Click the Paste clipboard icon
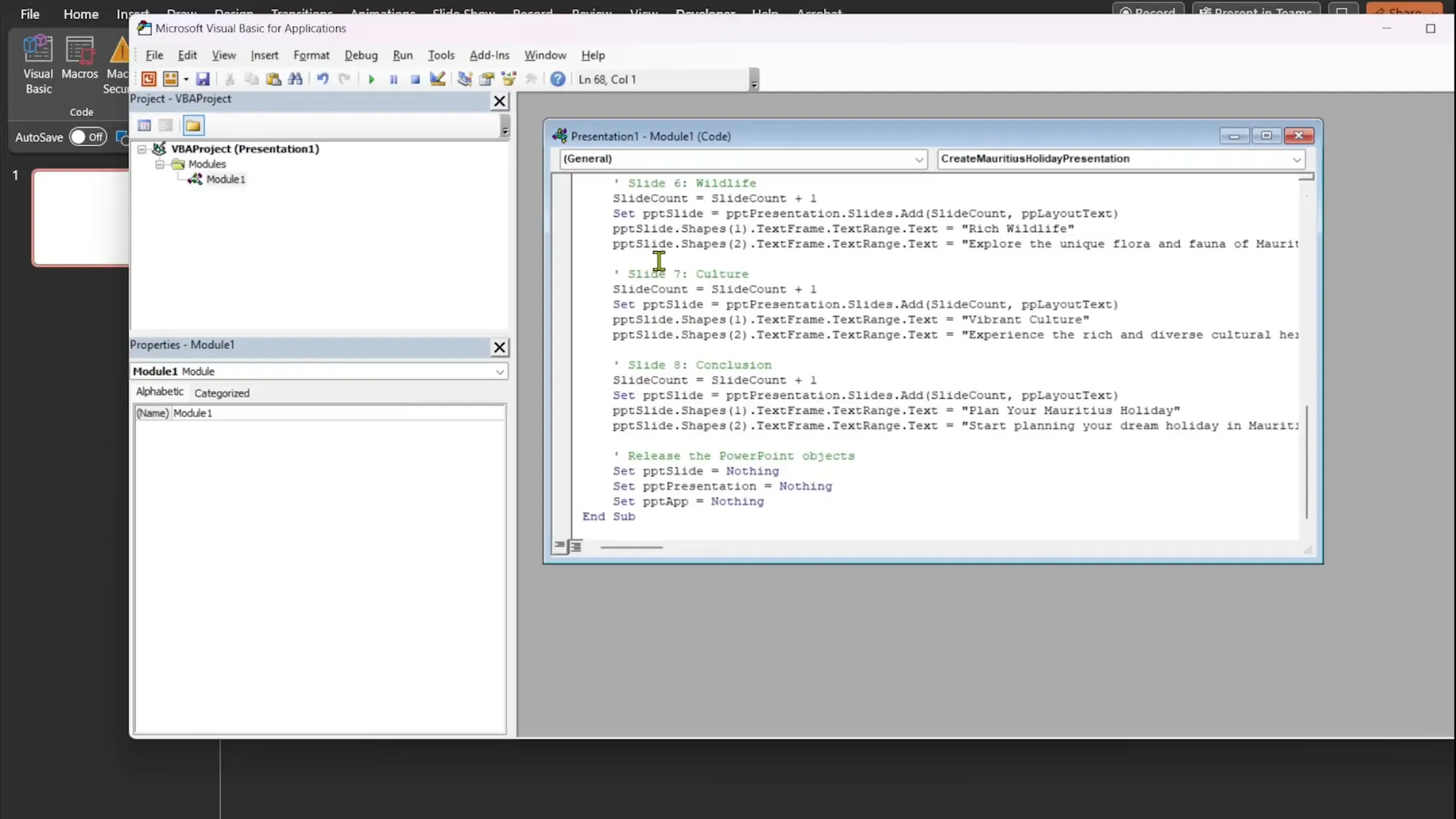Image resolution: width=1456 pixels, height=819 pixels. (274, 79)
